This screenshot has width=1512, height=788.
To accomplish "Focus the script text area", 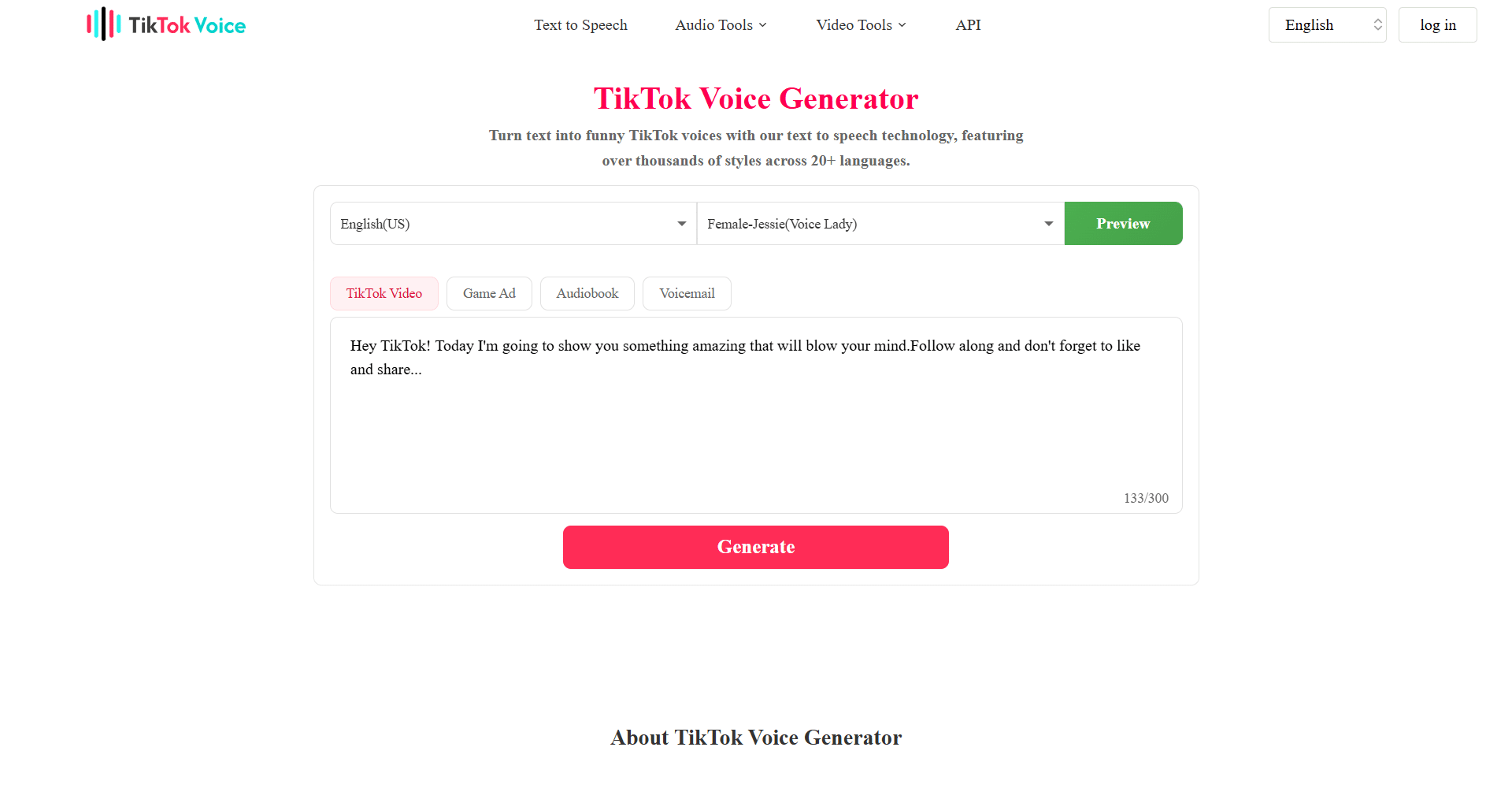I will pyautogui.click(x=756, y=426).
